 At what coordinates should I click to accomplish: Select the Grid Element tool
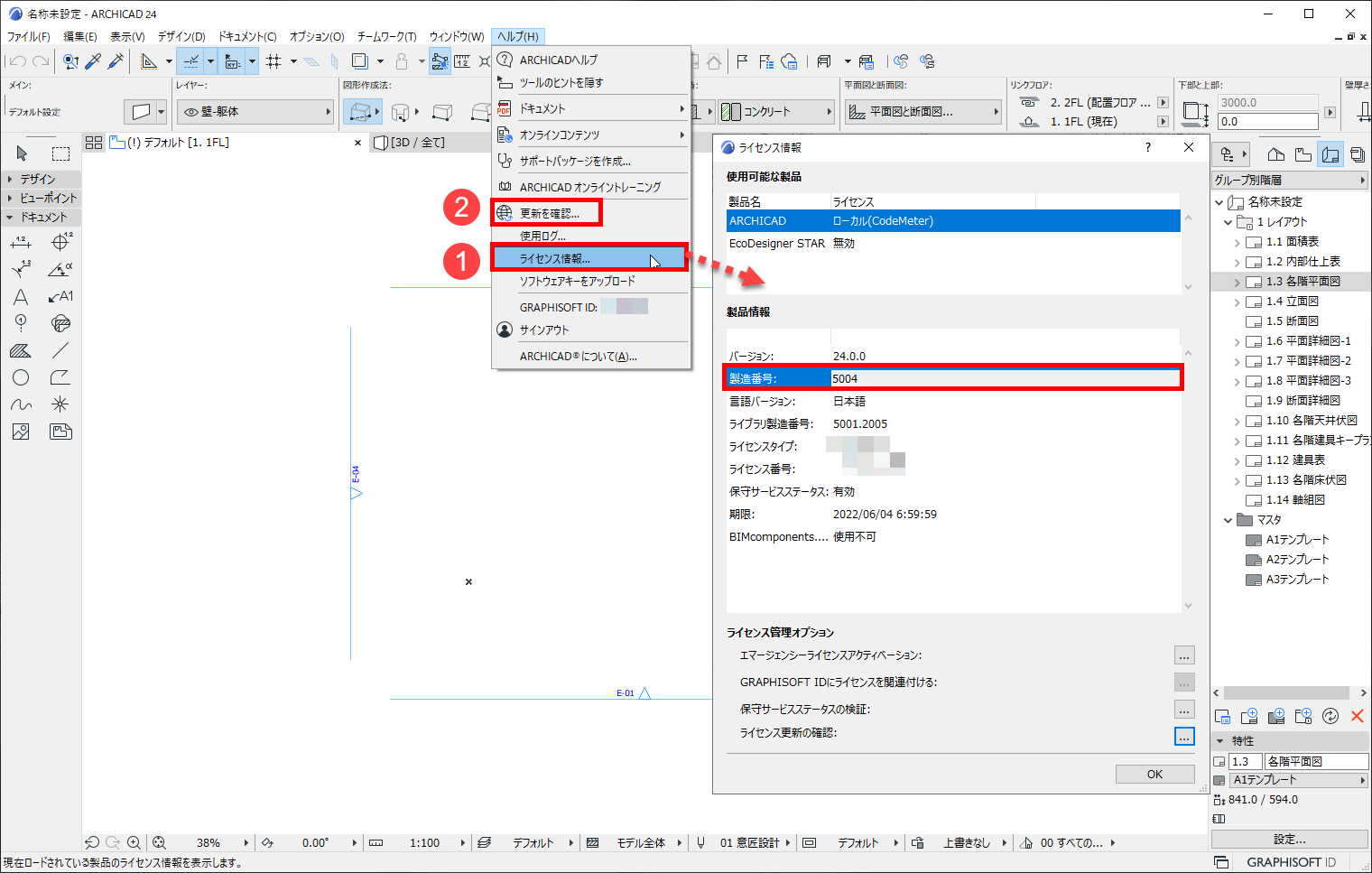pyautogui.click(x=21, y=323)
